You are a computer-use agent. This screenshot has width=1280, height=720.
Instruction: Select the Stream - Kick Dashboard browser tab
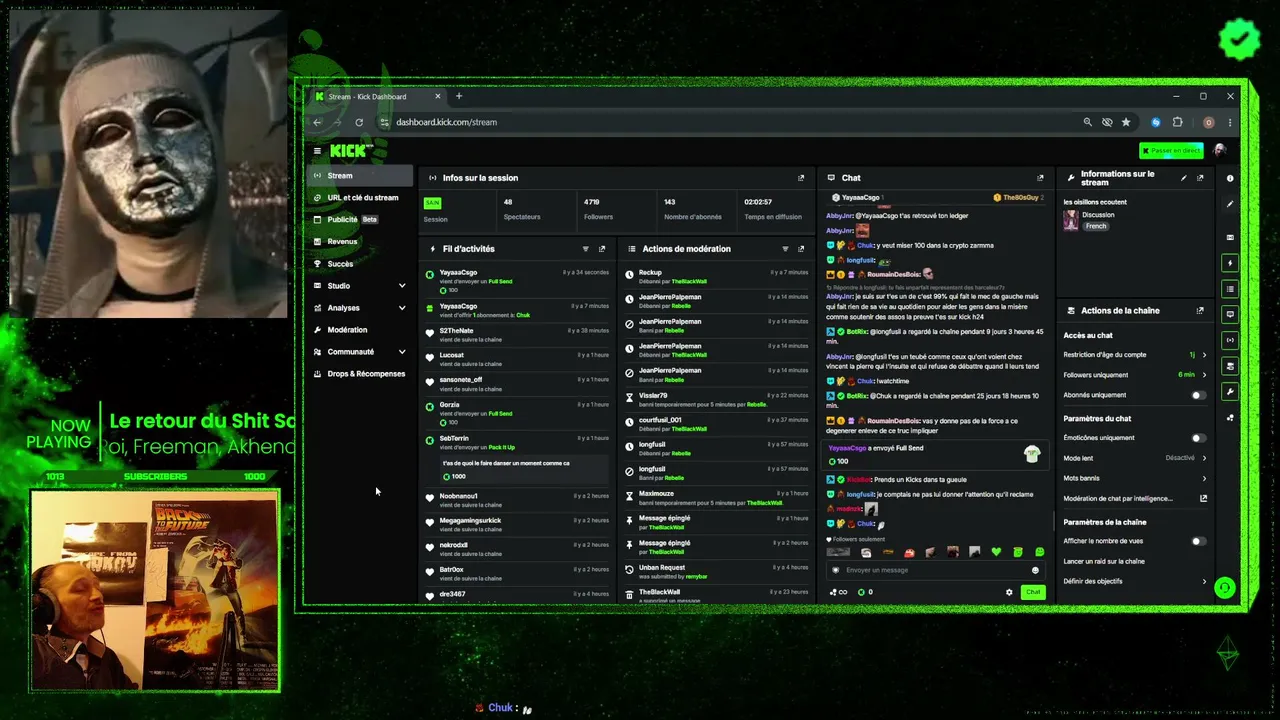pos(377,97)
